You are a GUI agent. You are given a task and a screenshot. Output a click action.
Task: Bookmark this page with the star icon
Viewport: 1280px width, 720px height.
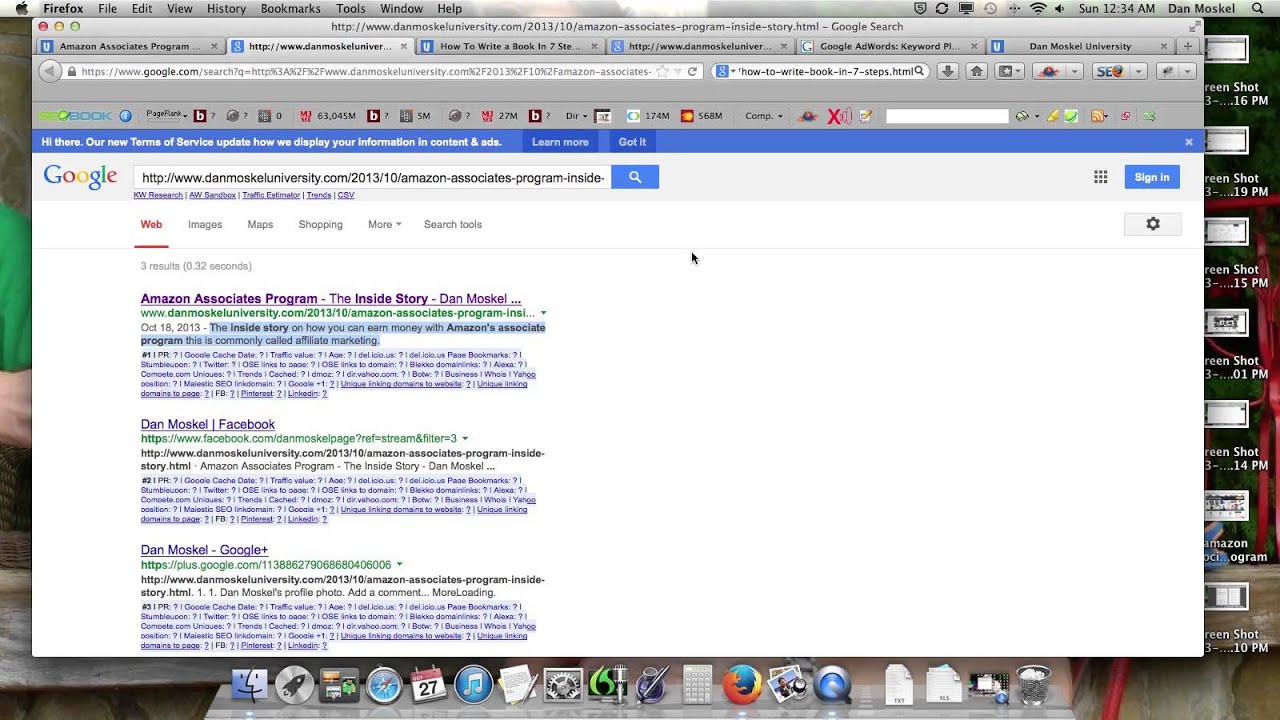[662, 72]
